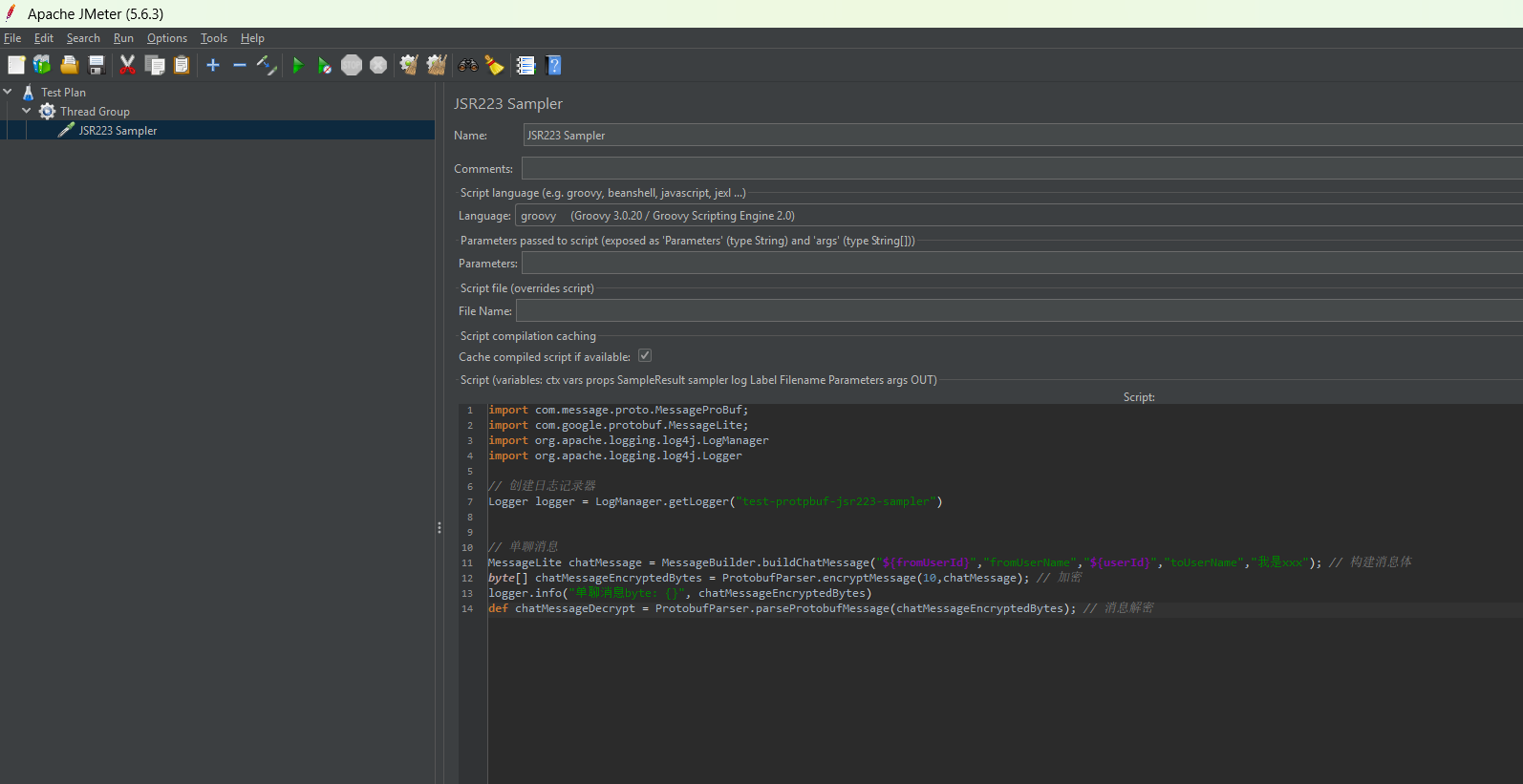Image resolution: width=1523 pixels, height=784 pixels.
Task: Click script line 4 import Logger
Action: 614,456
